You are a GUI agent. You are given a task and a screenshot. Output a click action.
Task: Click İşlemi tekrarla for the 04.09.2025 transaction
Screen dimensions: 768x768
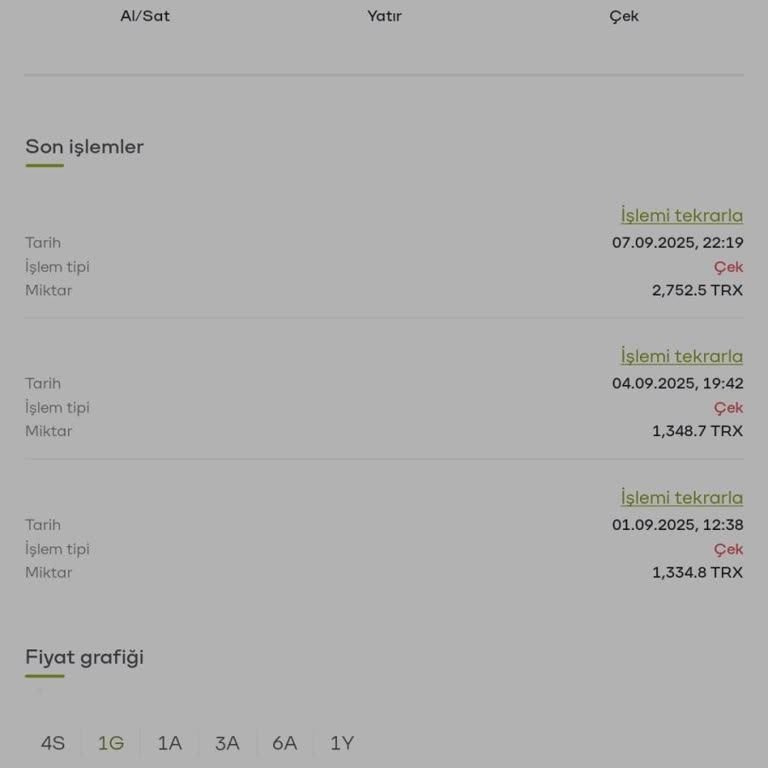[x=681, y=356]
